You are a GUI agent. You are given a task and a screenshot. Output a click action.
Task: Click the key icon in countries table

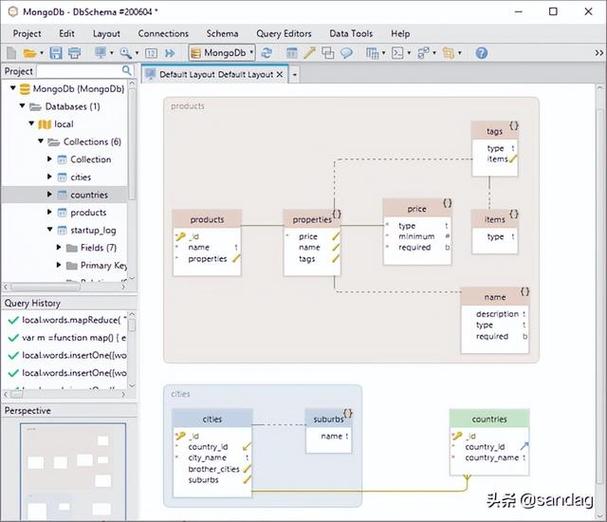(x=457, y=436)
